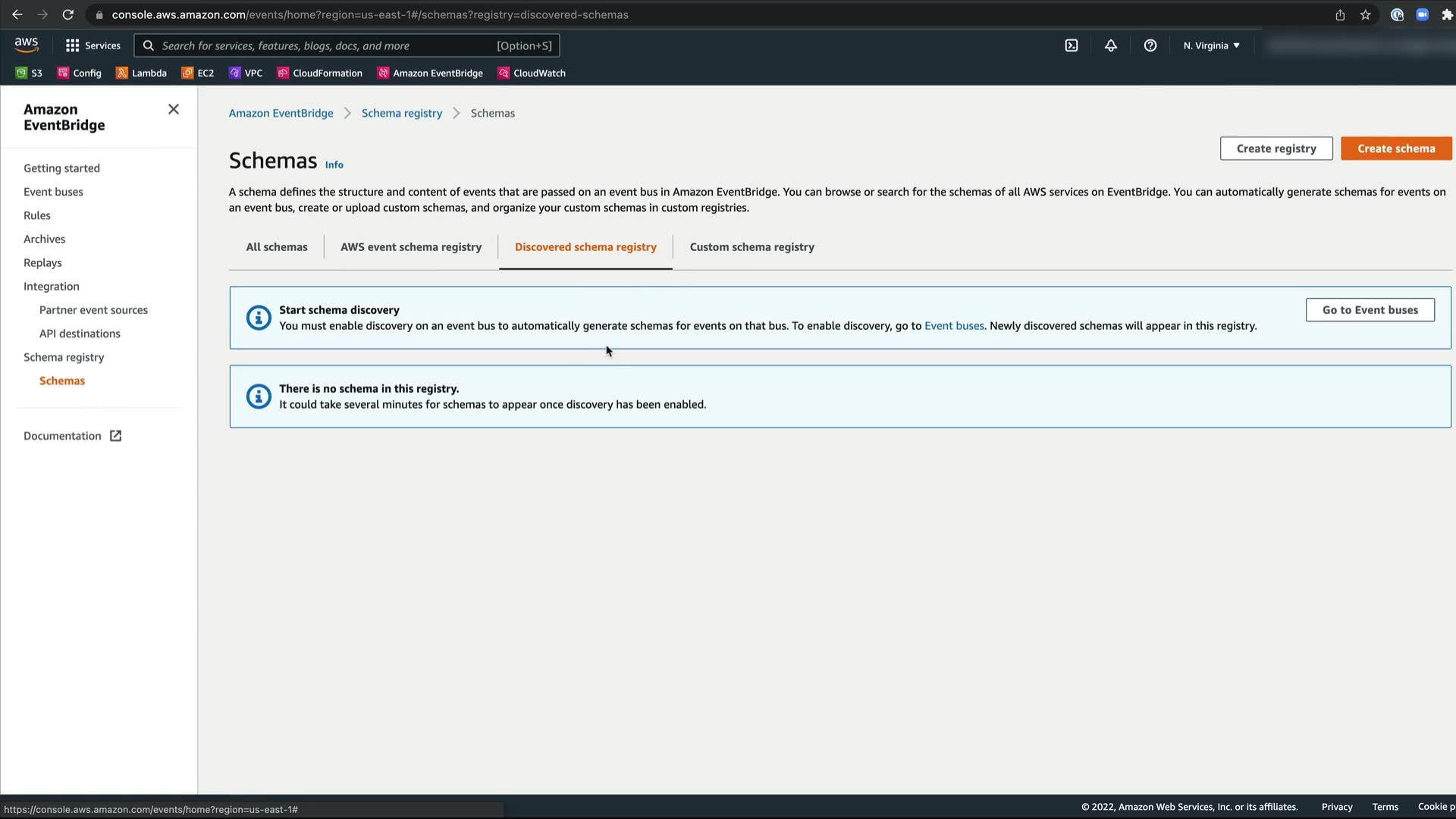Close the Amazon EventBridge side panel
The width and height of the screenshot is (1456, 819).
[174, 109]
